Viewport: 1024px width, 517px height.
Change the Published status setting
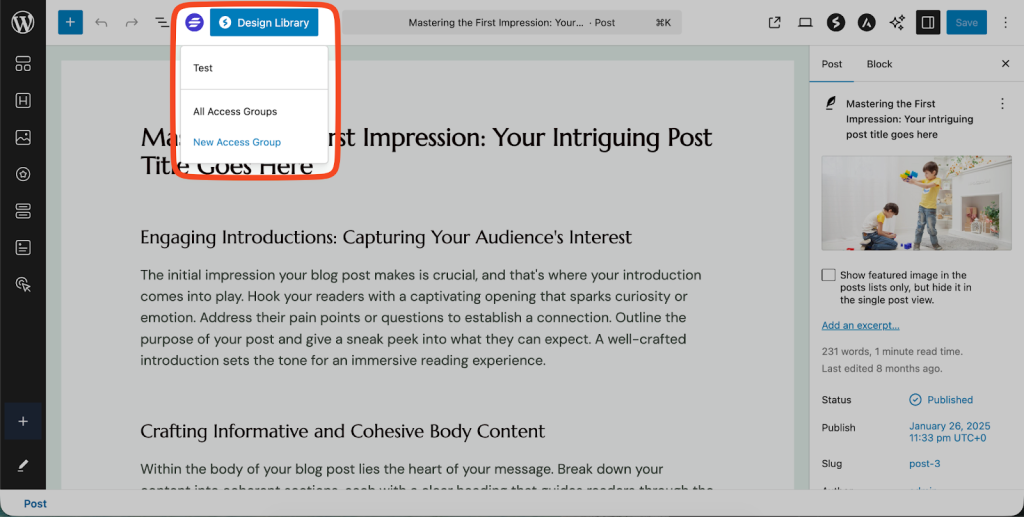(940, 400)
